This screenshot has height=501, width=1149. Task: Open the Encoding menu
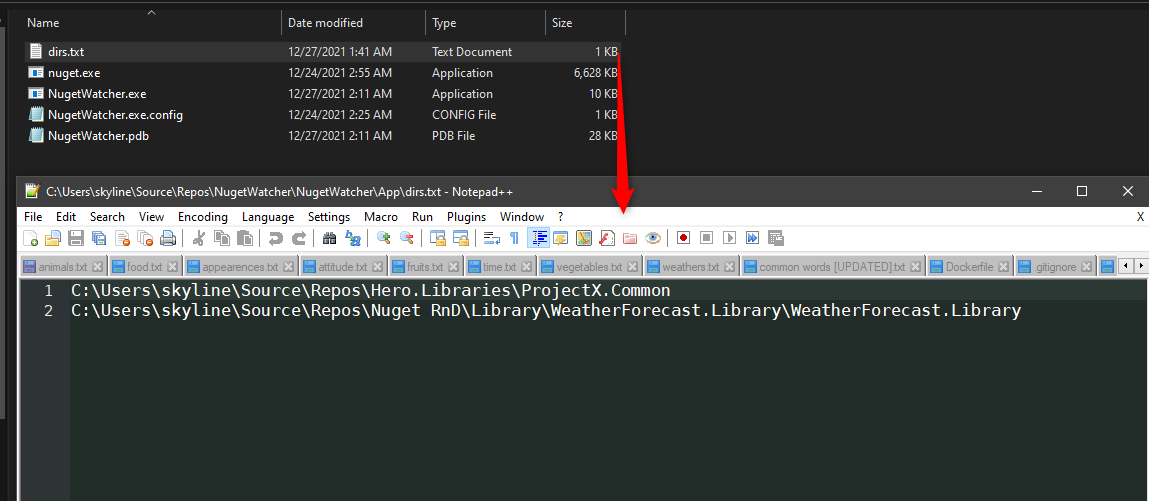click(x=203, y=217)
